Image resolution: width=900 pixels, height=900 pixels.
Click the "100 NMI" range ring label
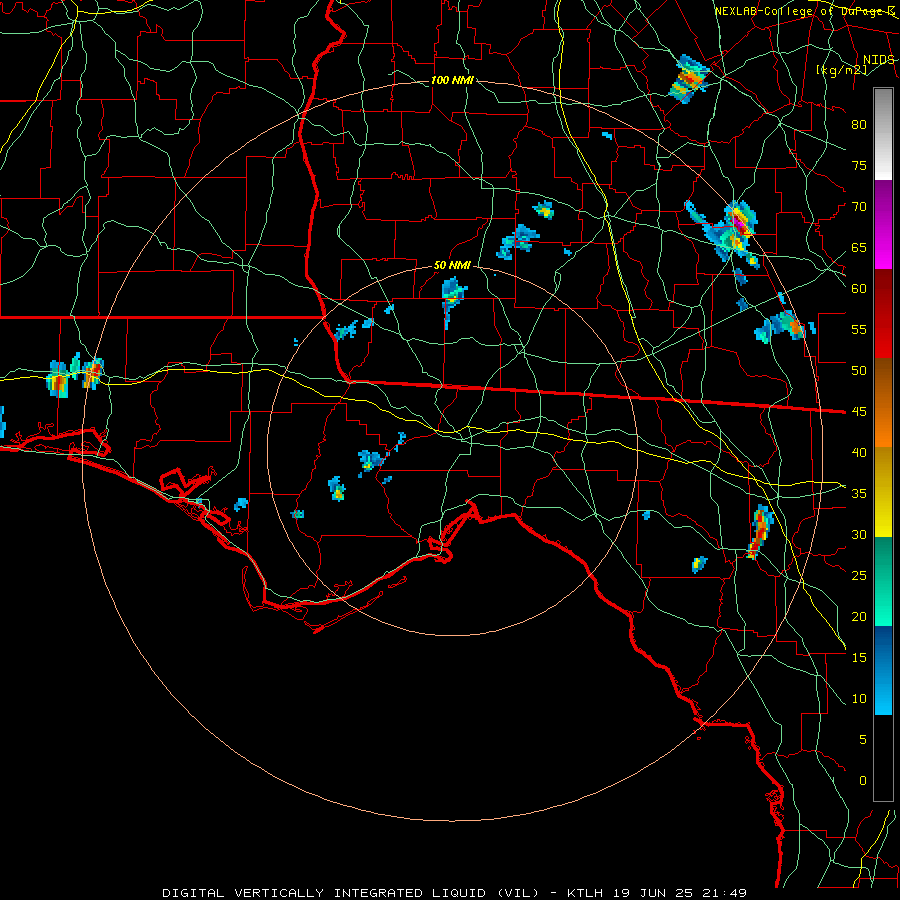(x=452, y=80)
